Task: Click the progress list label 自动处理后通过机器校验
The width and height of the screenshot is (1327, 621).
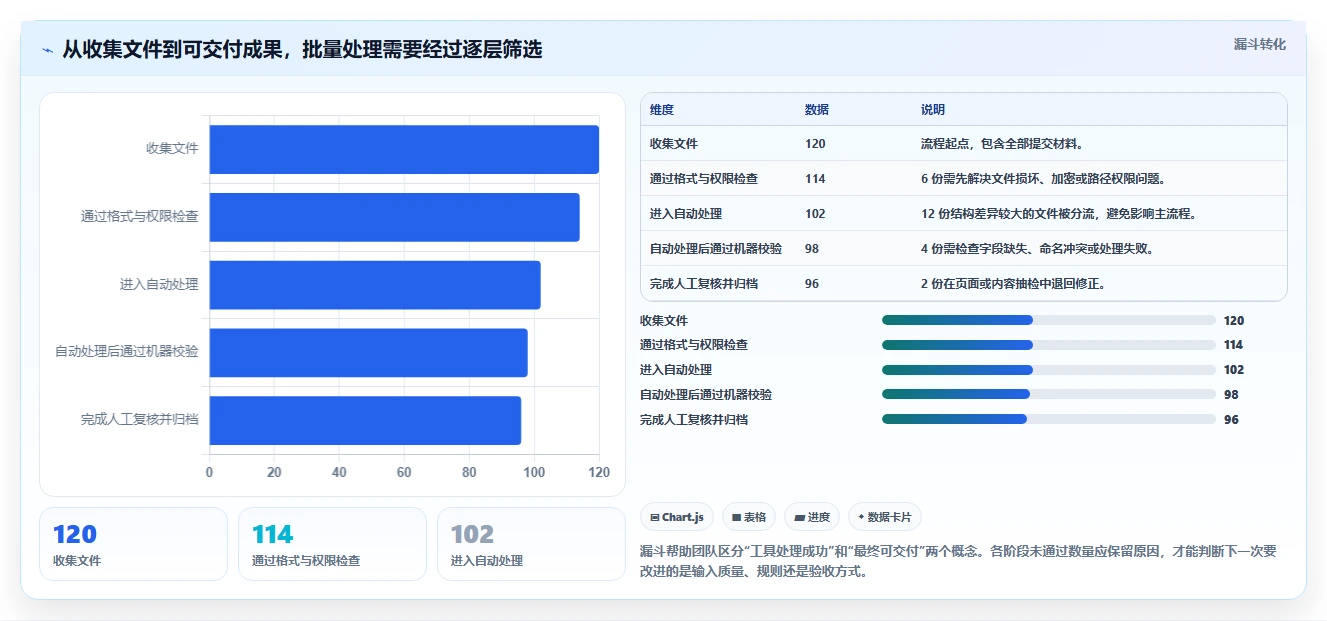Action: [706, 395]
